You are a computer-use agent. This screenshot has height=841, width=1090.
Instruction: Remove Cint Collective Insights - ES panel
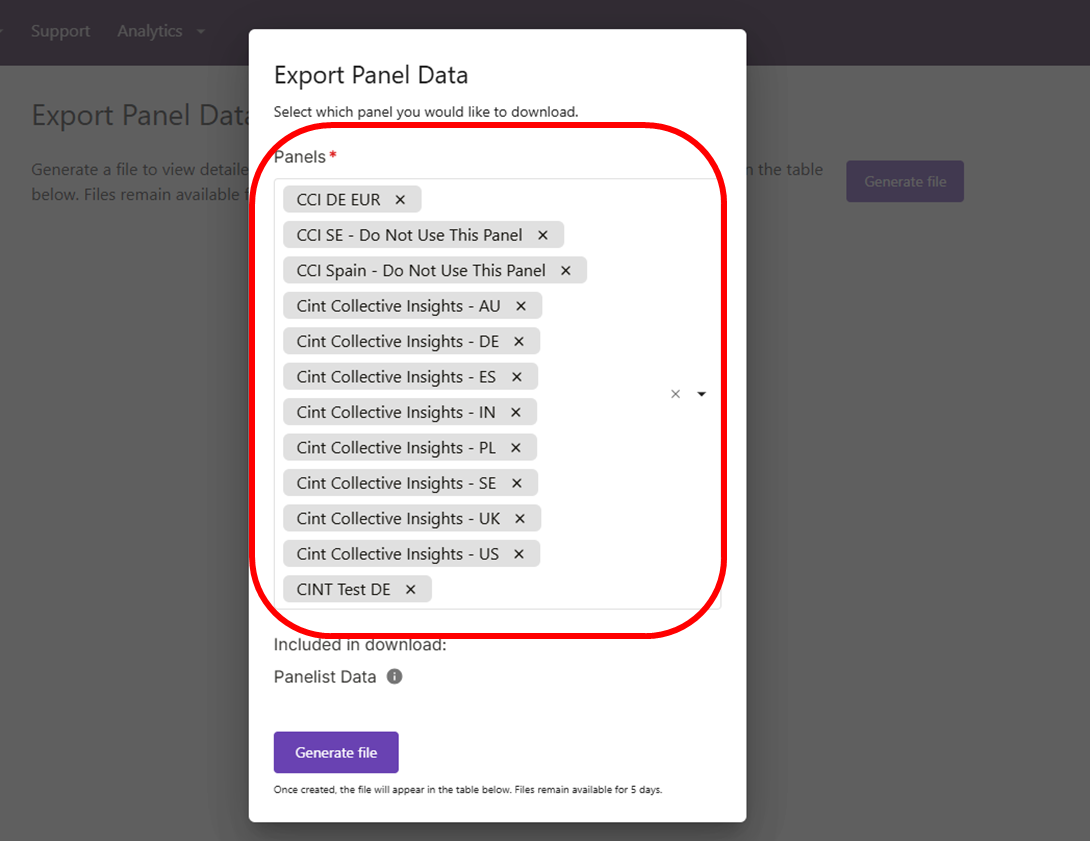516,376
